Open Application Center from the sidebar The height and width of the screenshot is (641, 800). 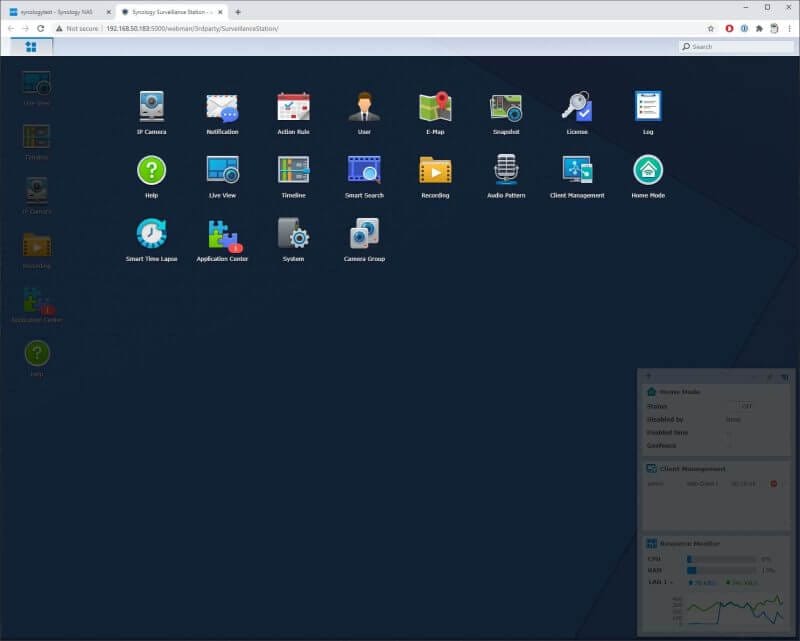pyautogui.click(x=36, y=298)
